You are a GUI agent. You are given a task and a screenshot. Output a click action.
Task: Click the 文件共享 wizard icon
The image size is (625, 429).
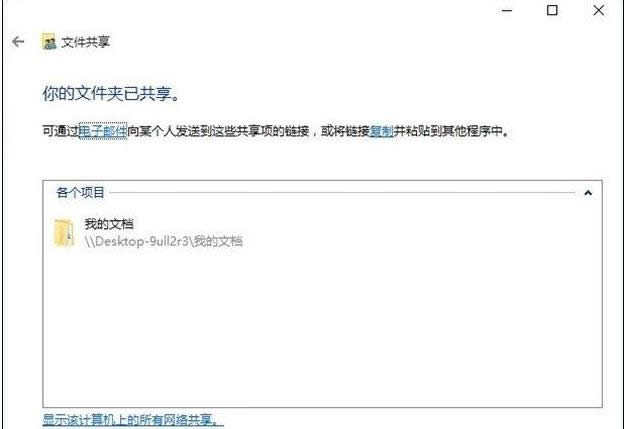pos(49,41)
